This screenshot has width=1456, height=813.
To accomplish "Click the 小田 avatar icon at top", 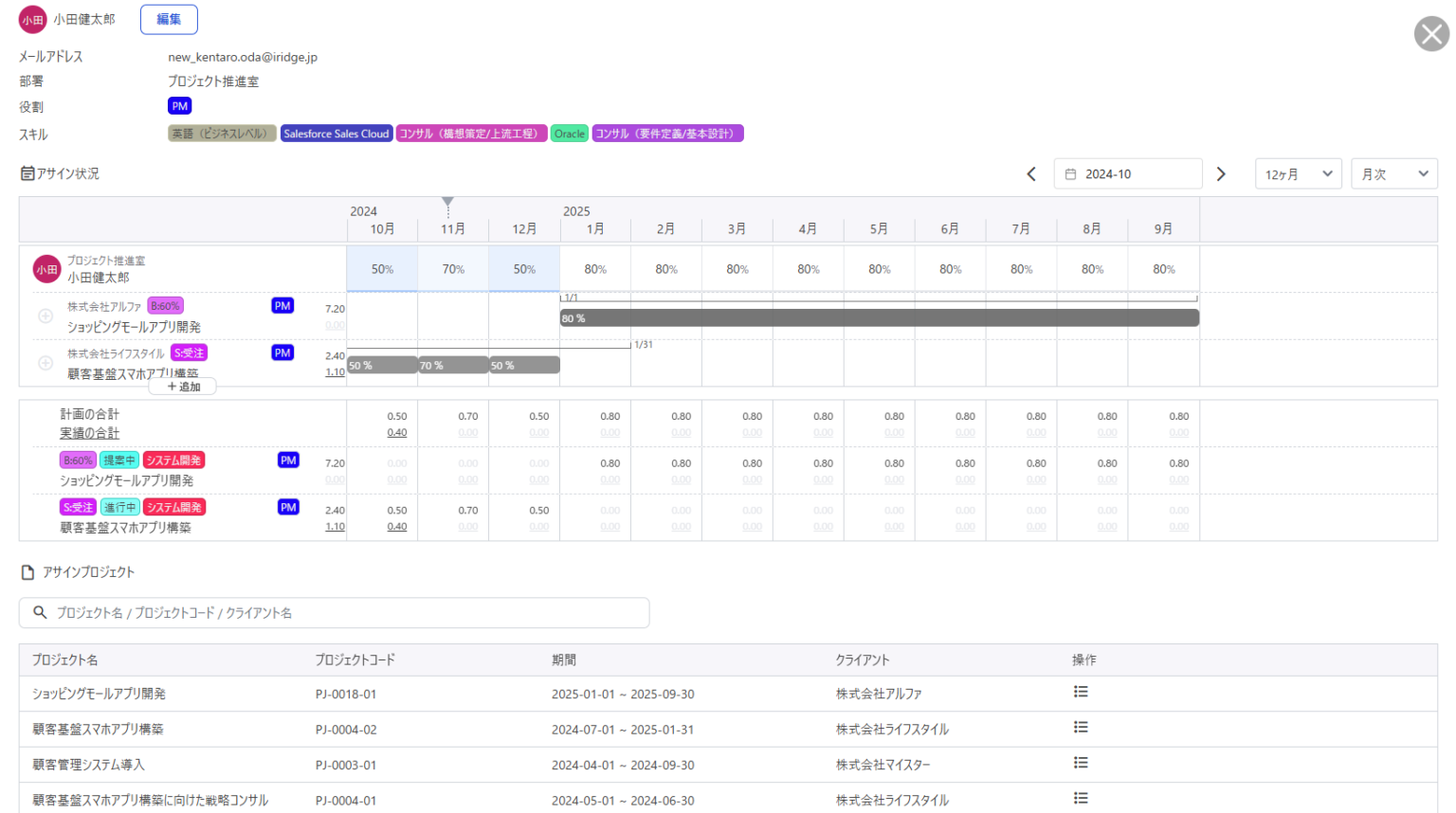I will tap(32, 20).
